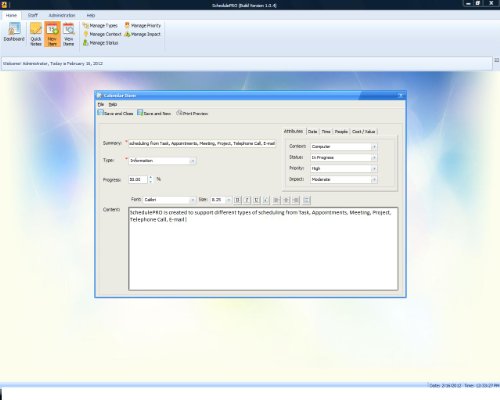Image resolution: width=500 pixels, height=400 pixels.
Task: Open Manage Impact
Action: point(142,34)
